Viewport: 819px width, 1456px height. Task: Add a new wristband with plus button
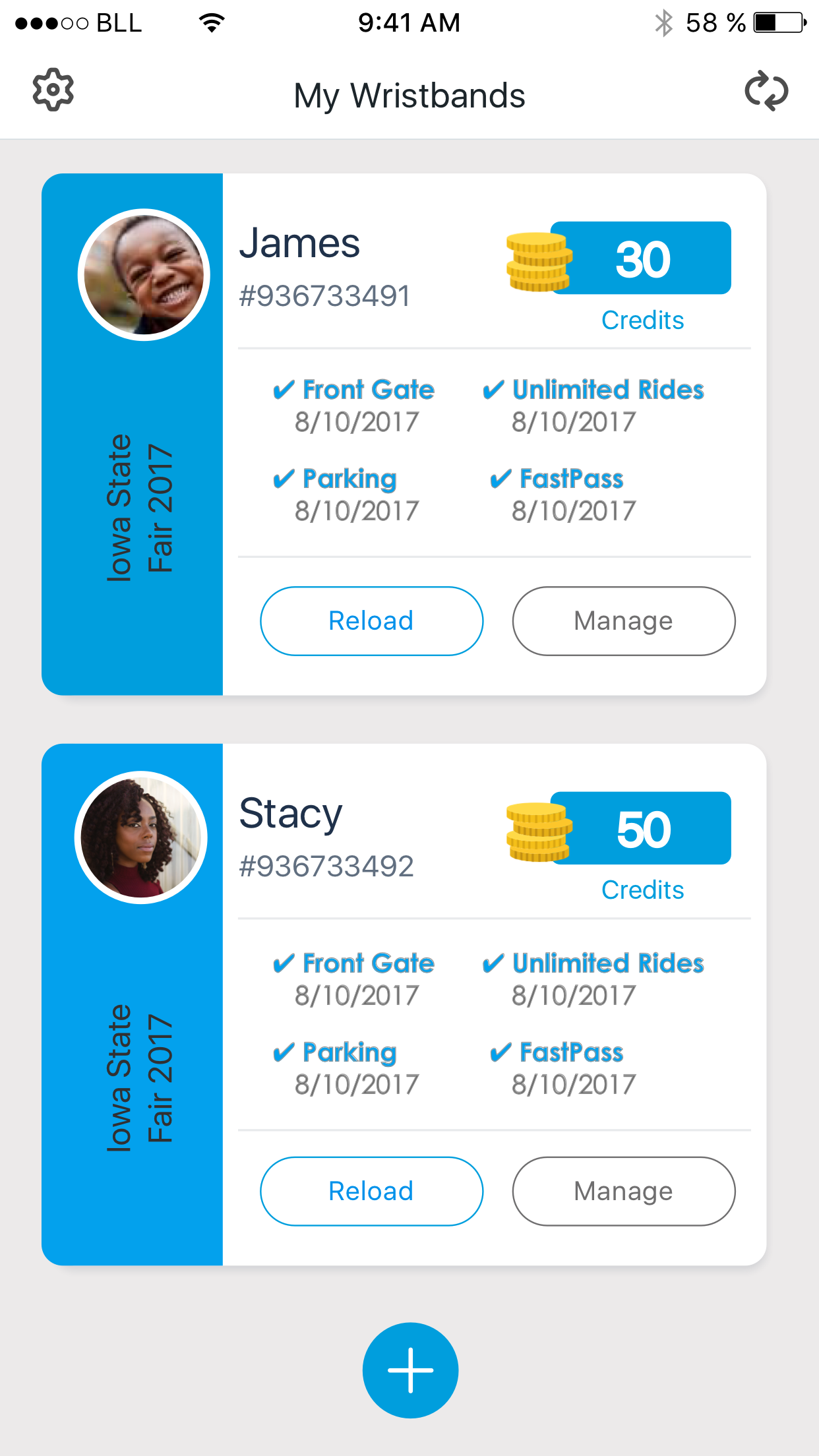(410, 1370)
